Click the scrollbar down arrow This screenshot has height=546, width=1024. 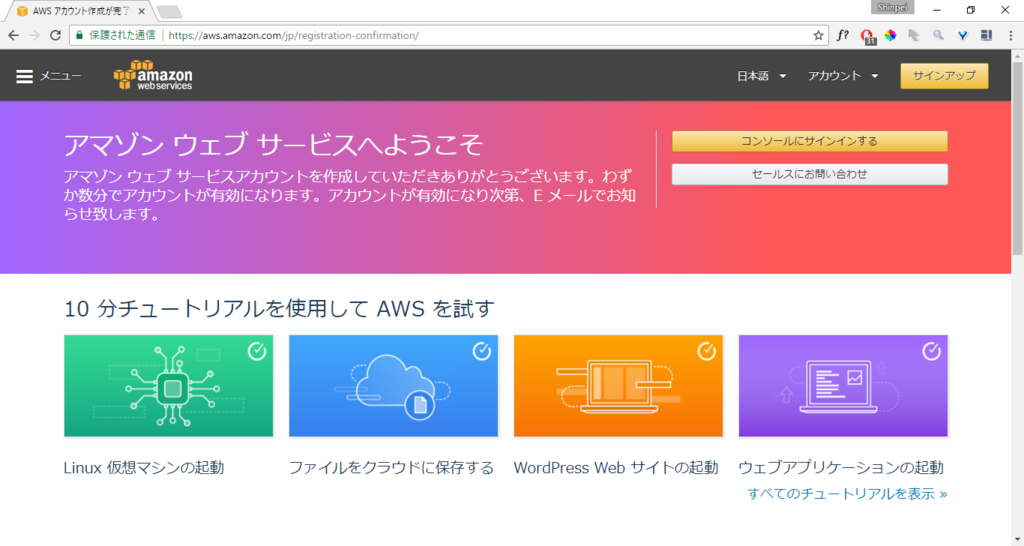(1017, 539)
